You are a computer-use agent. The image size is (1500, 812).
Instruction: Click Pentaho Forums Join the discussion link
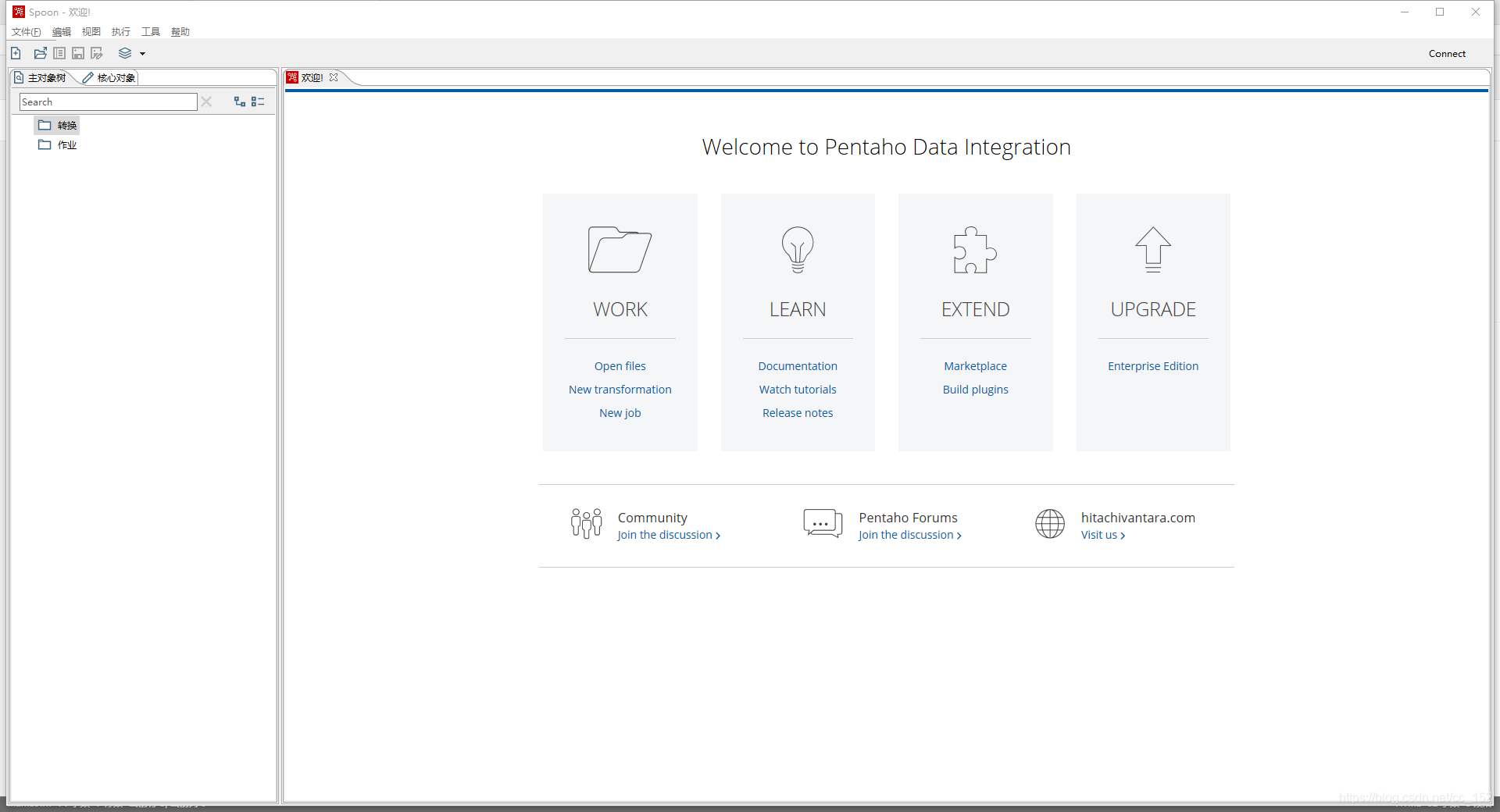[x=909, y=535]
